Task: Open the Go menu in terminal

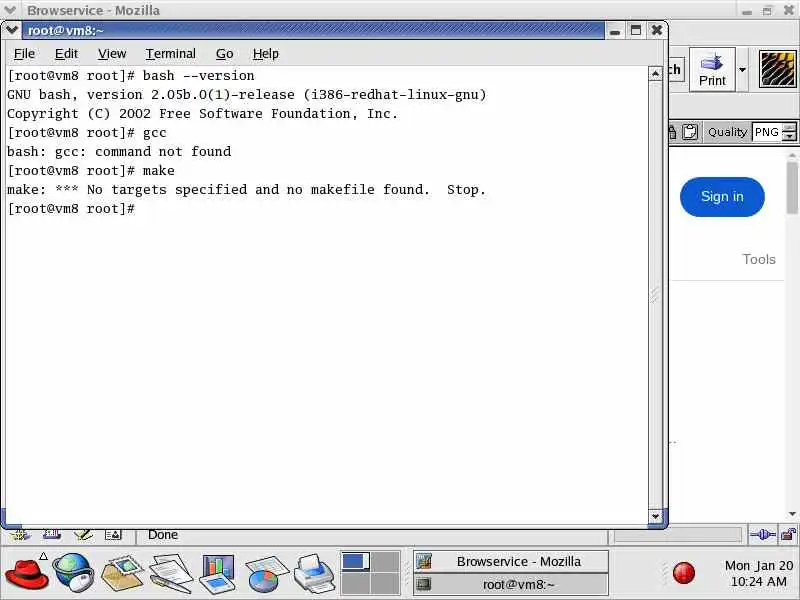Action: [x=224, y=54]
